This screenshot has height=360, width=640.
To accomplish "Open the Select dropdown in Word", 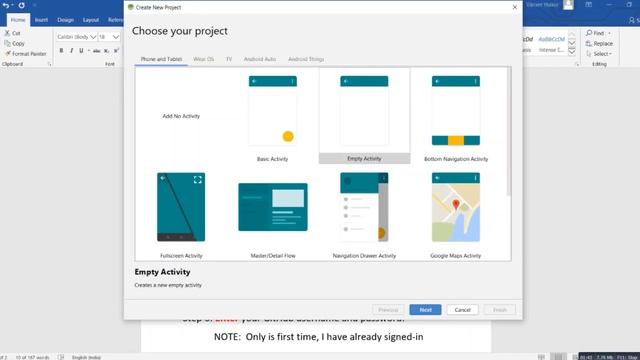I will pos(599,53).
